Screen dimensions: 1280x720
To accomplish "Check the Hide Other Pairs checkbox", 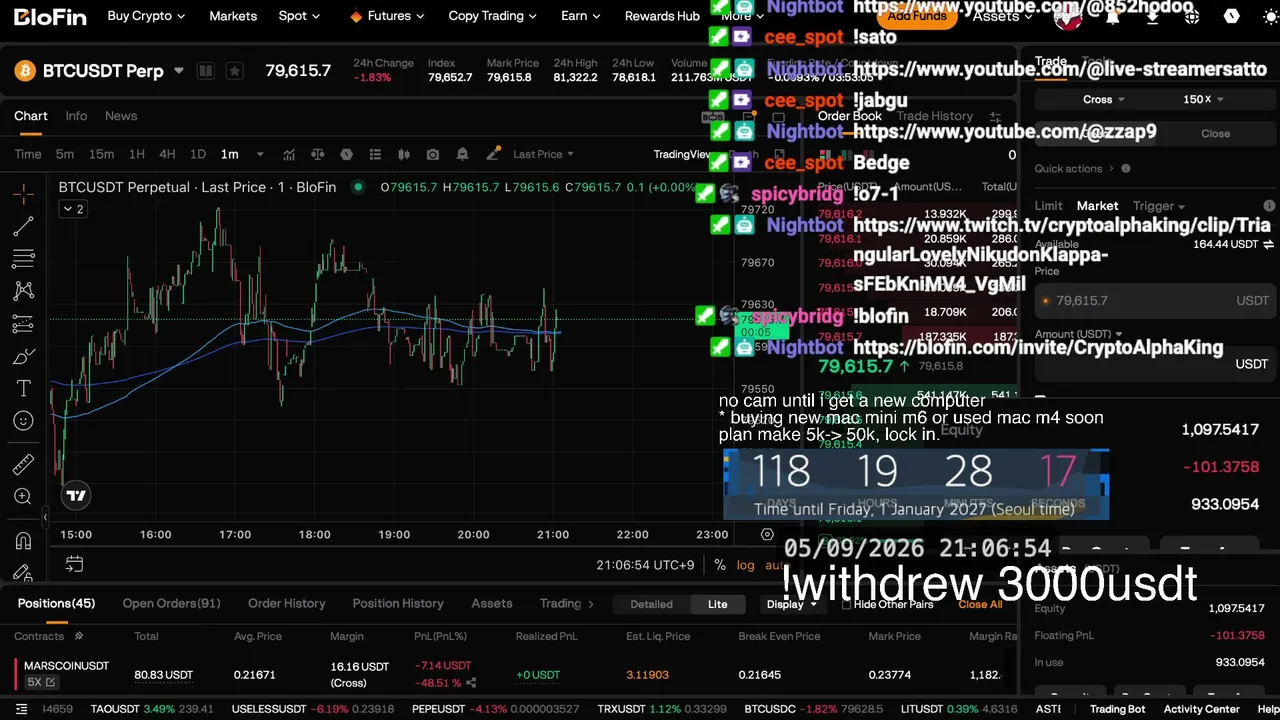I will point(846,604).
